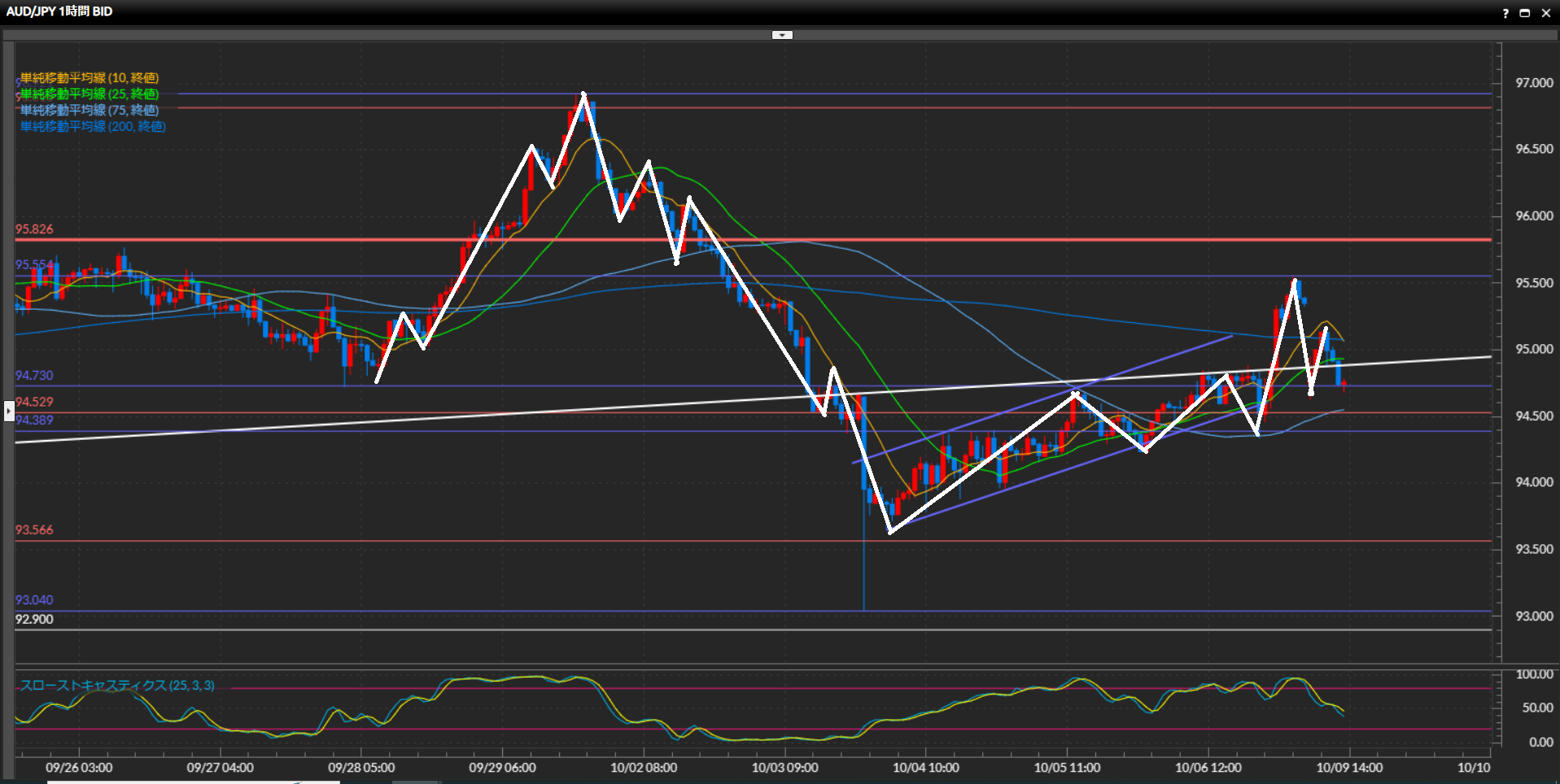Click the スローストキャスティクス (25, 3, 3) label

(117, 686)
